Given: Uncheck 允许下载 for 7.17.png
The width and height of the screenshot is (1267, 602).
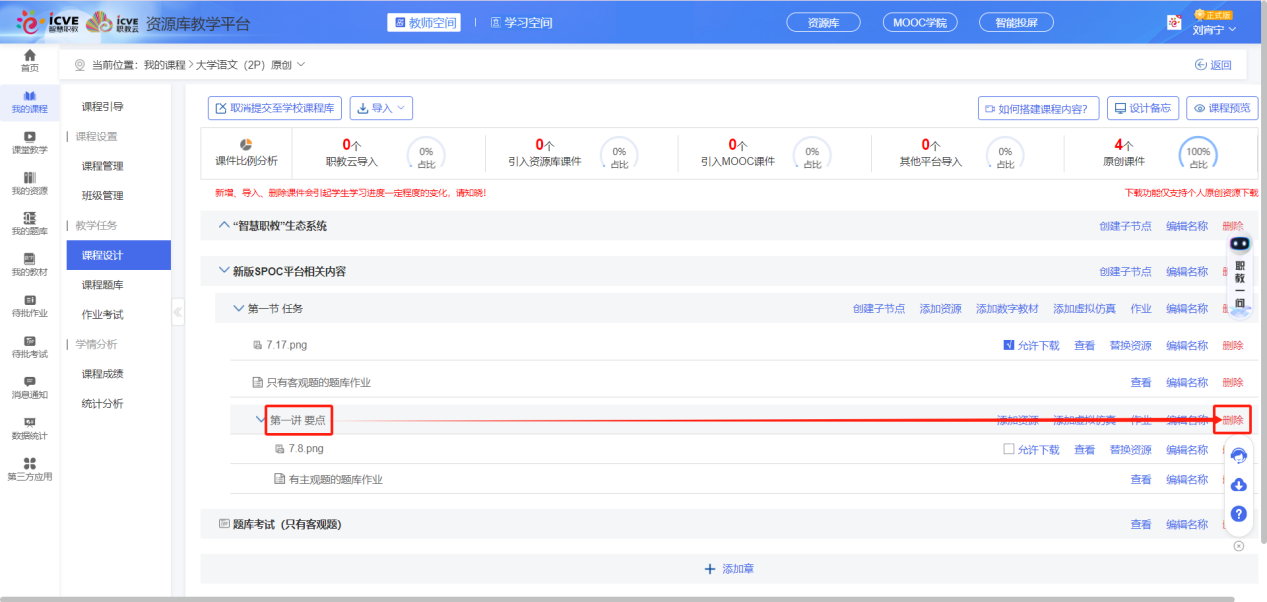Looking at the screenshot, I should [x=1009, y=346].
